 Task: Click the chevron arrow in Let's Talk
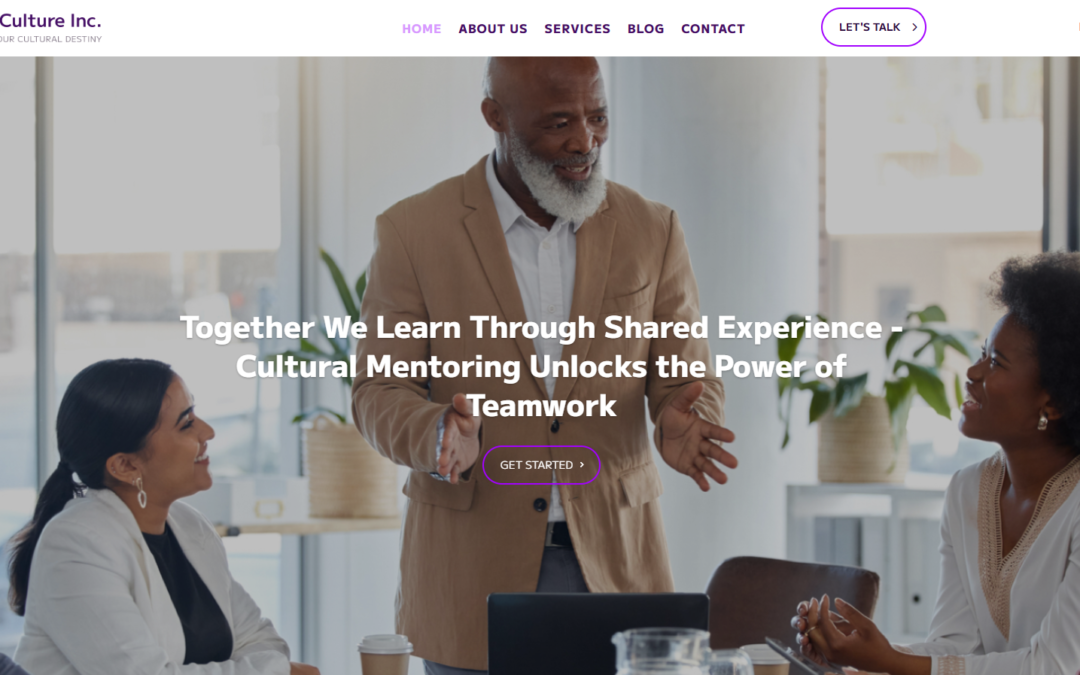coord(914,28)
